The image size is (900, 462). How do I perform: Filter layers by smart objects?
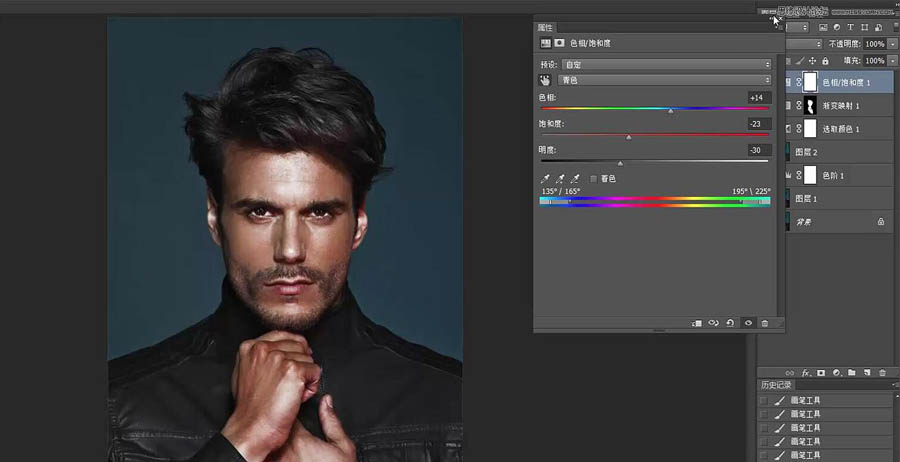878,27
